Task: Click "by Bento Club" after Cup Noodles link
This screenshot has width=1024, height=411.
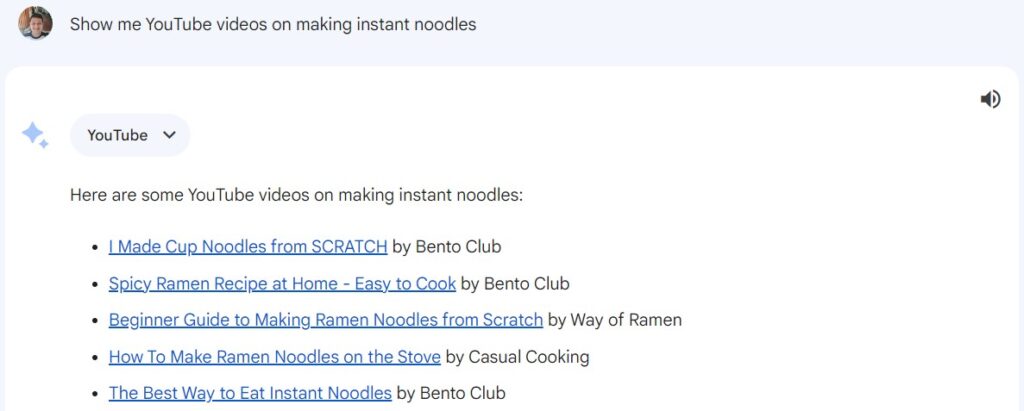Action: pos(446,246)
